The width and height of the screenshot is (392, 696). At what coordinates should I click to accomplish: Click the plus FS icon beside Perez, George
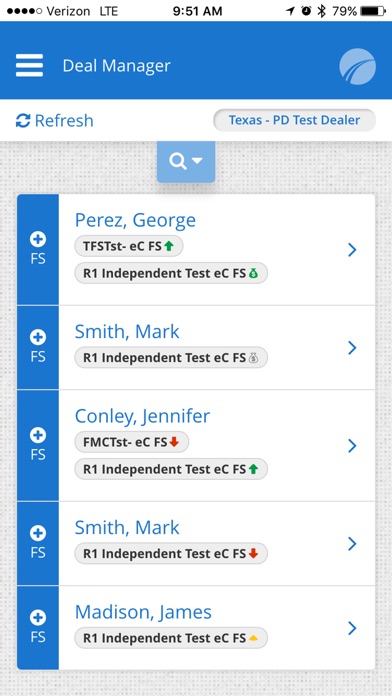tap(38, 249)
